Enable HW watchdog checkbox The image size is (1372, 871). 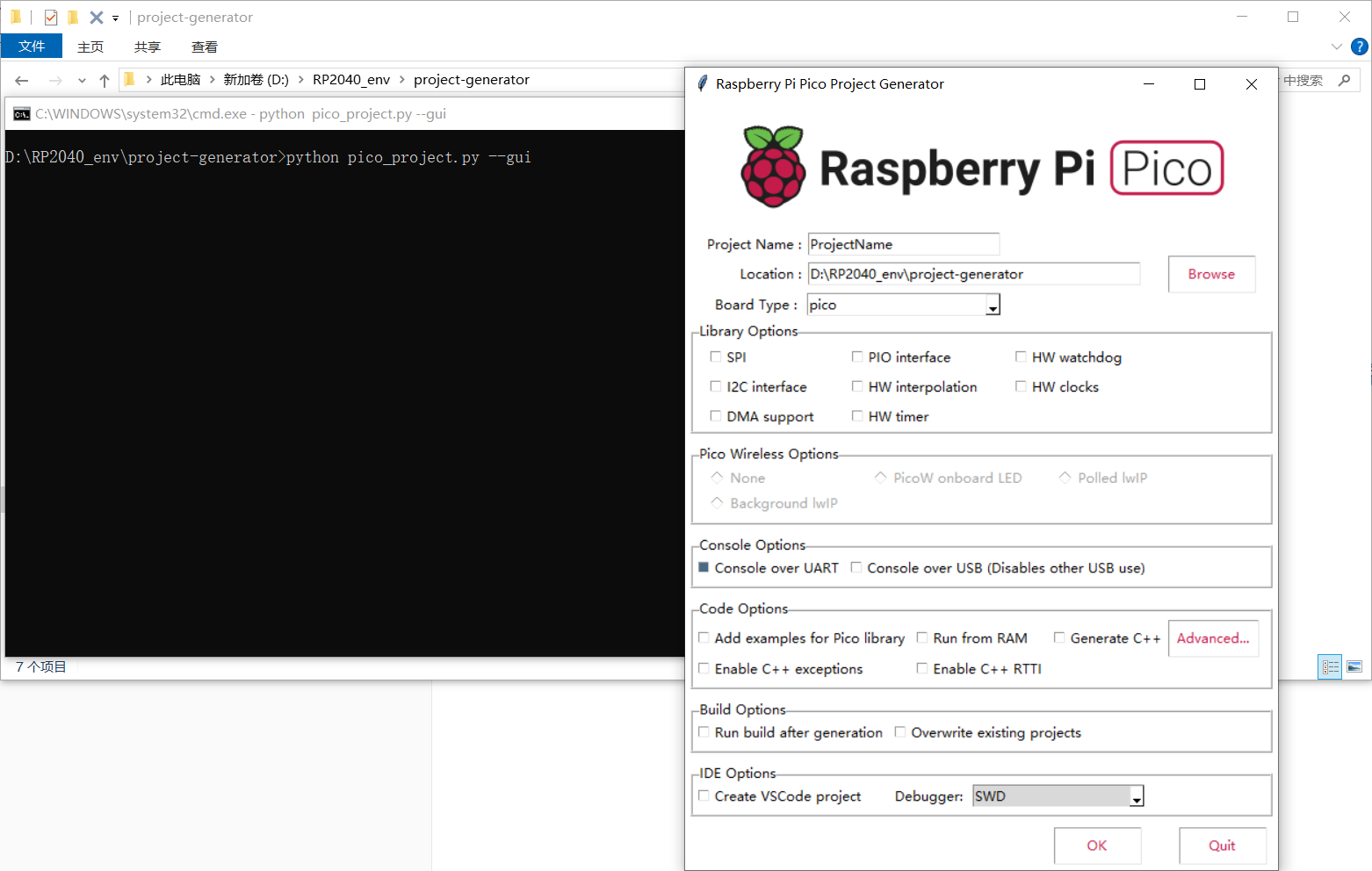click(x=1021, y=356)
